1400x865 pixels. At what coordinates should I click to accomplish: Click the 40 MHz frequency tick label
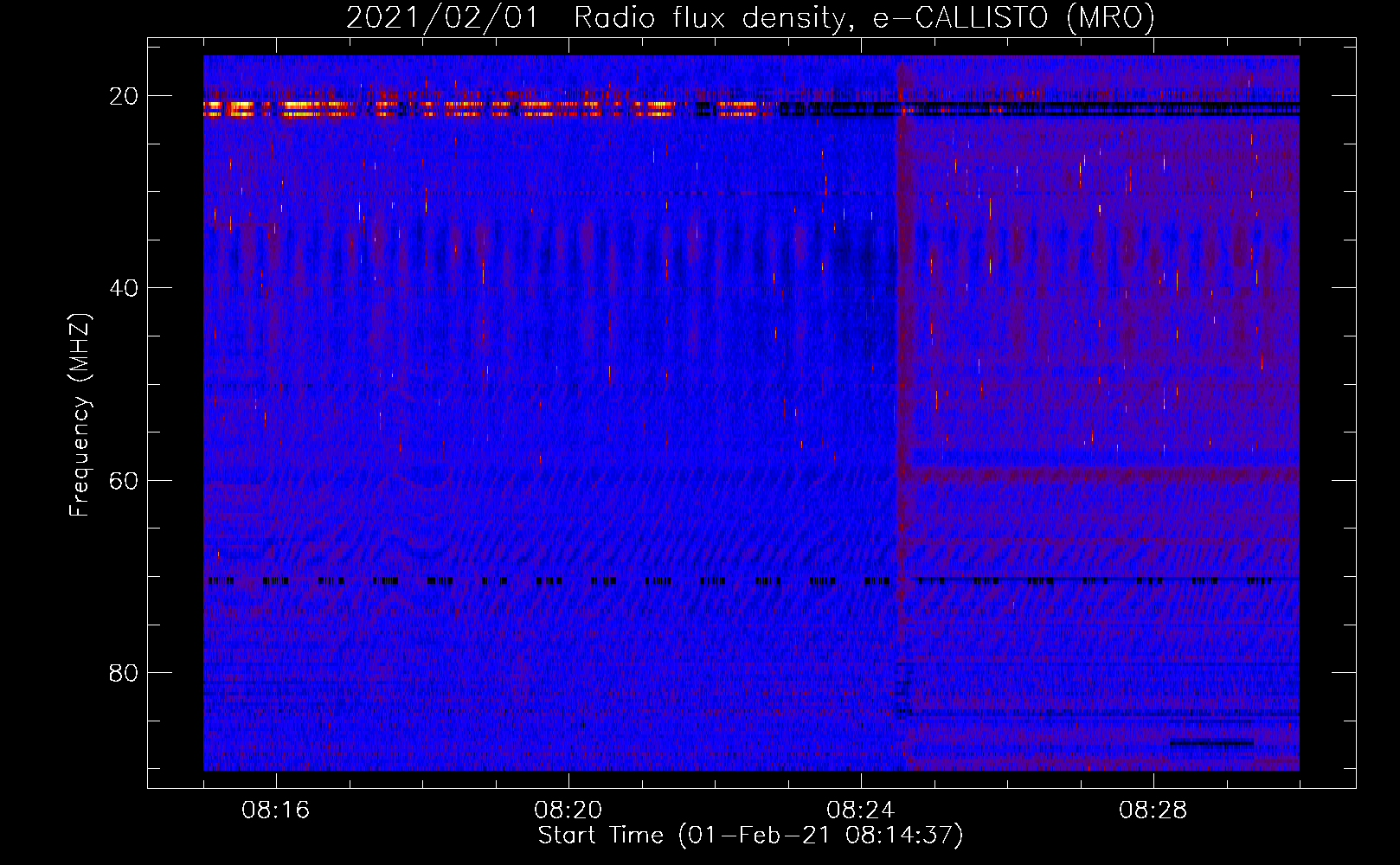click(x=124, y=288)
